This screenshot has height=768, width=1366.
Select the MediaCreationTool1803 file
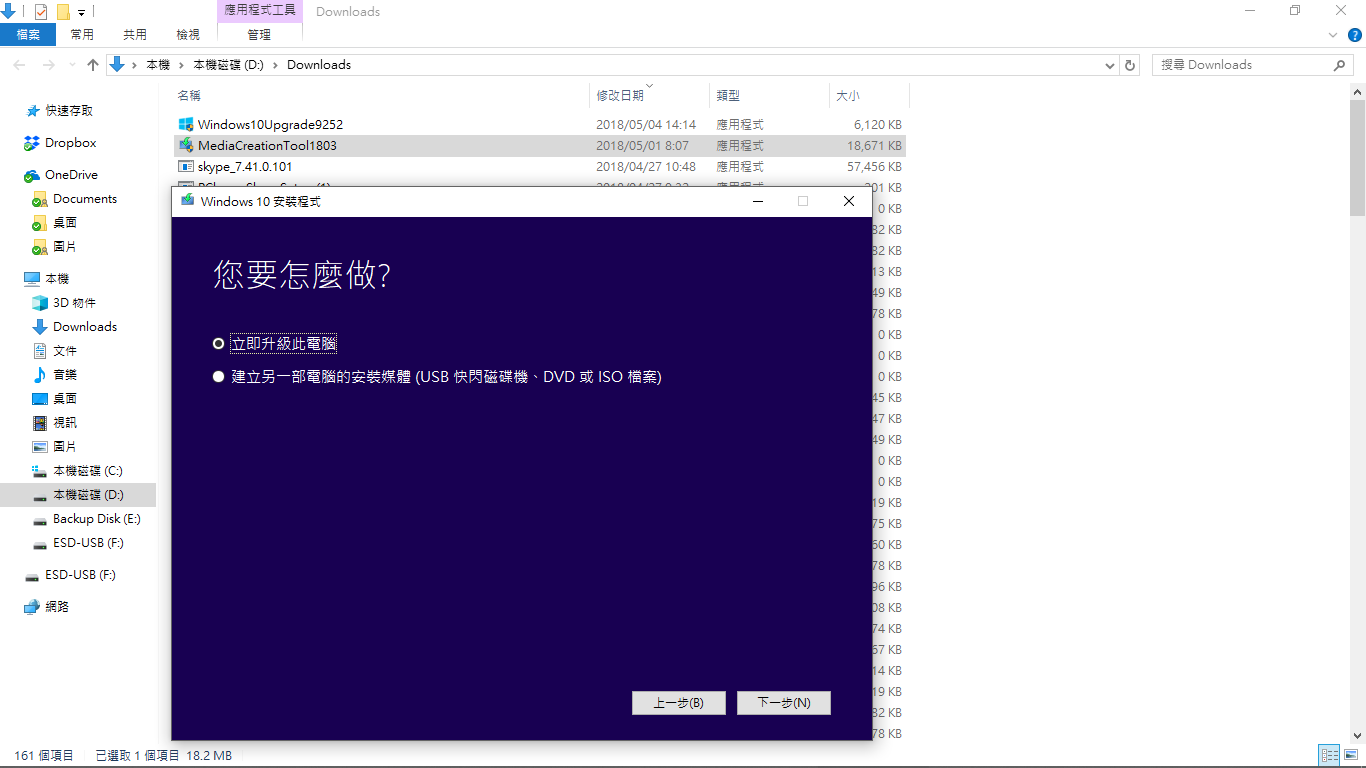pyautogui.click(x=540, y=146)
